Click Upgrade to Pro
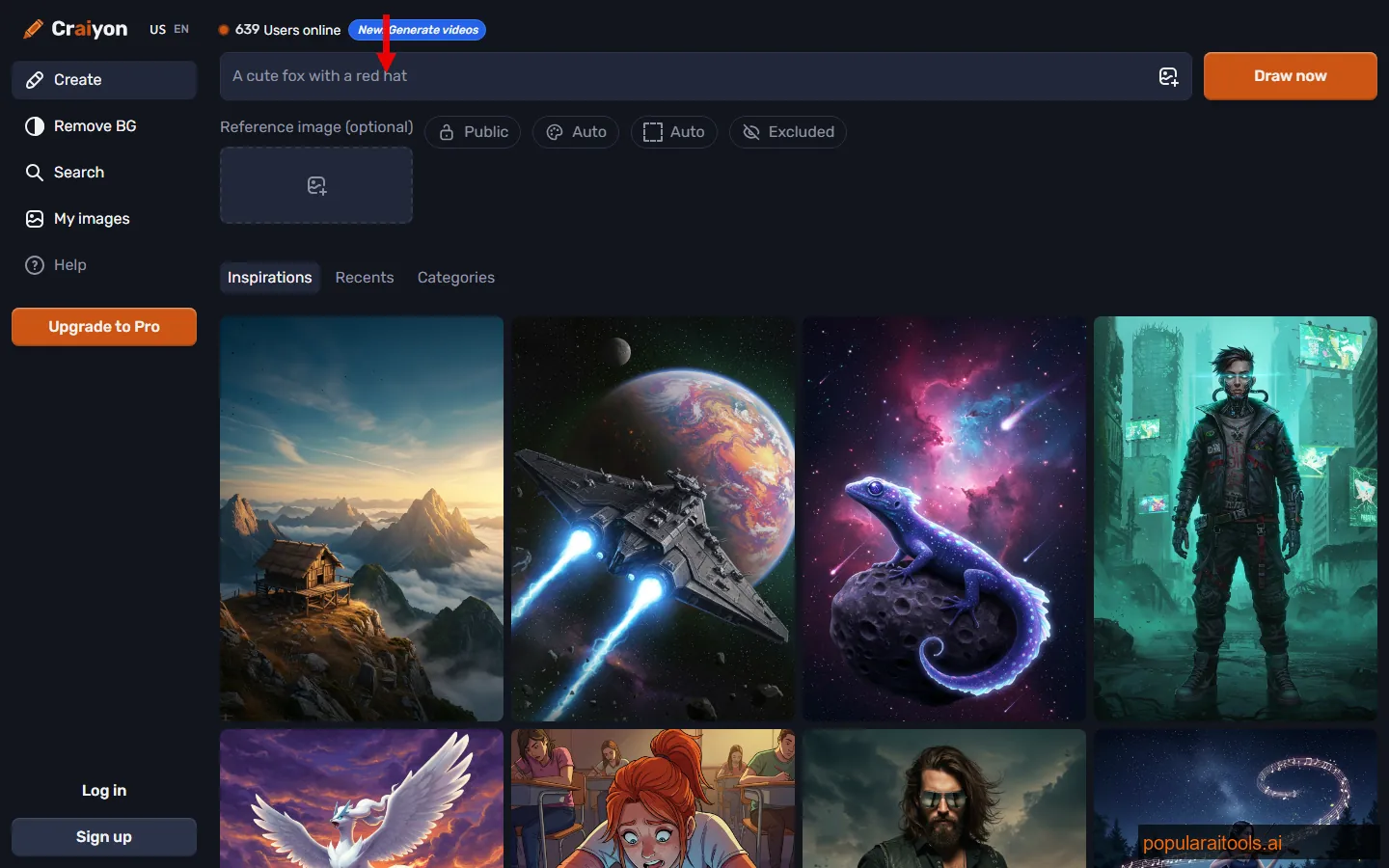The width and height of the screenshot is (1389, 868). 103,326
